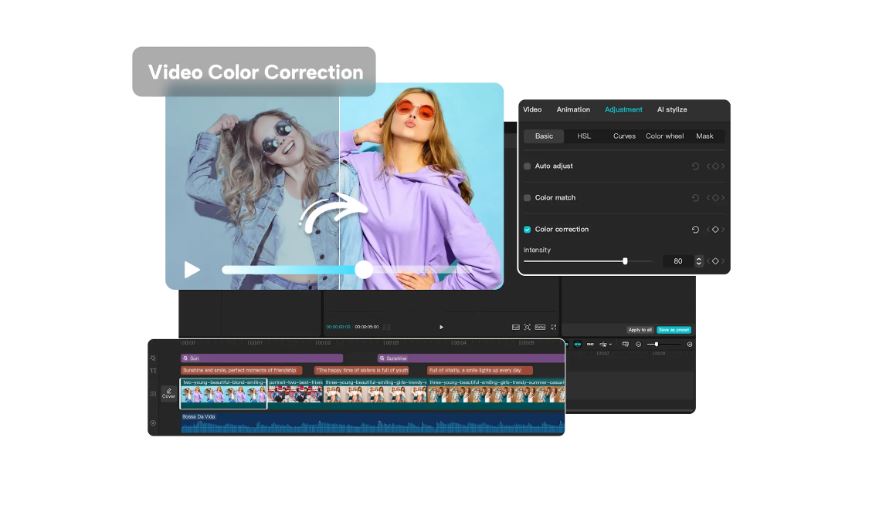
Task: Click the small play button under the player
Action: (x=442, y=327)
